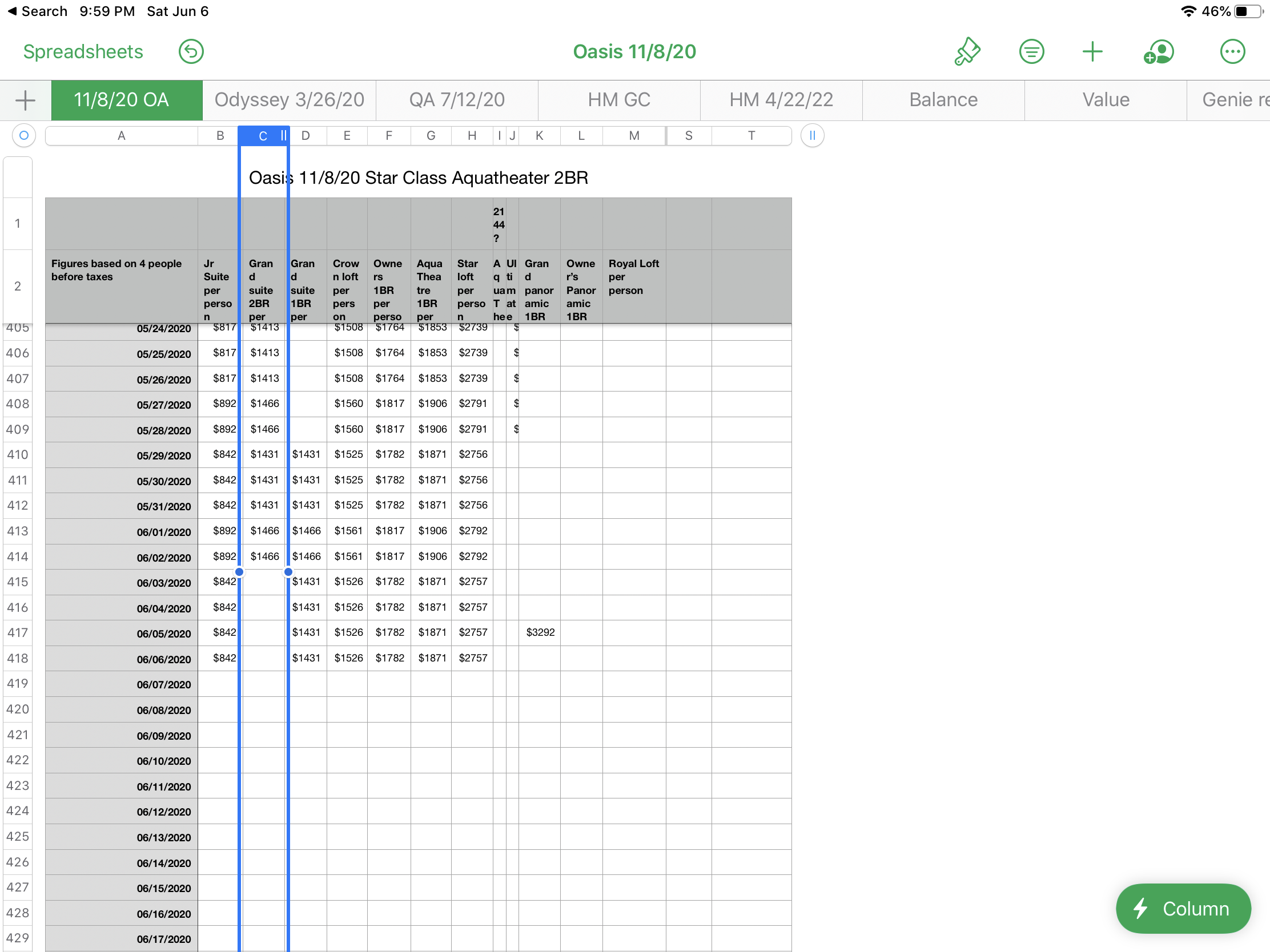Select the '21 44 ?' header cell
The height and width of the screenshot is (952, 1270).
point(499,224)
